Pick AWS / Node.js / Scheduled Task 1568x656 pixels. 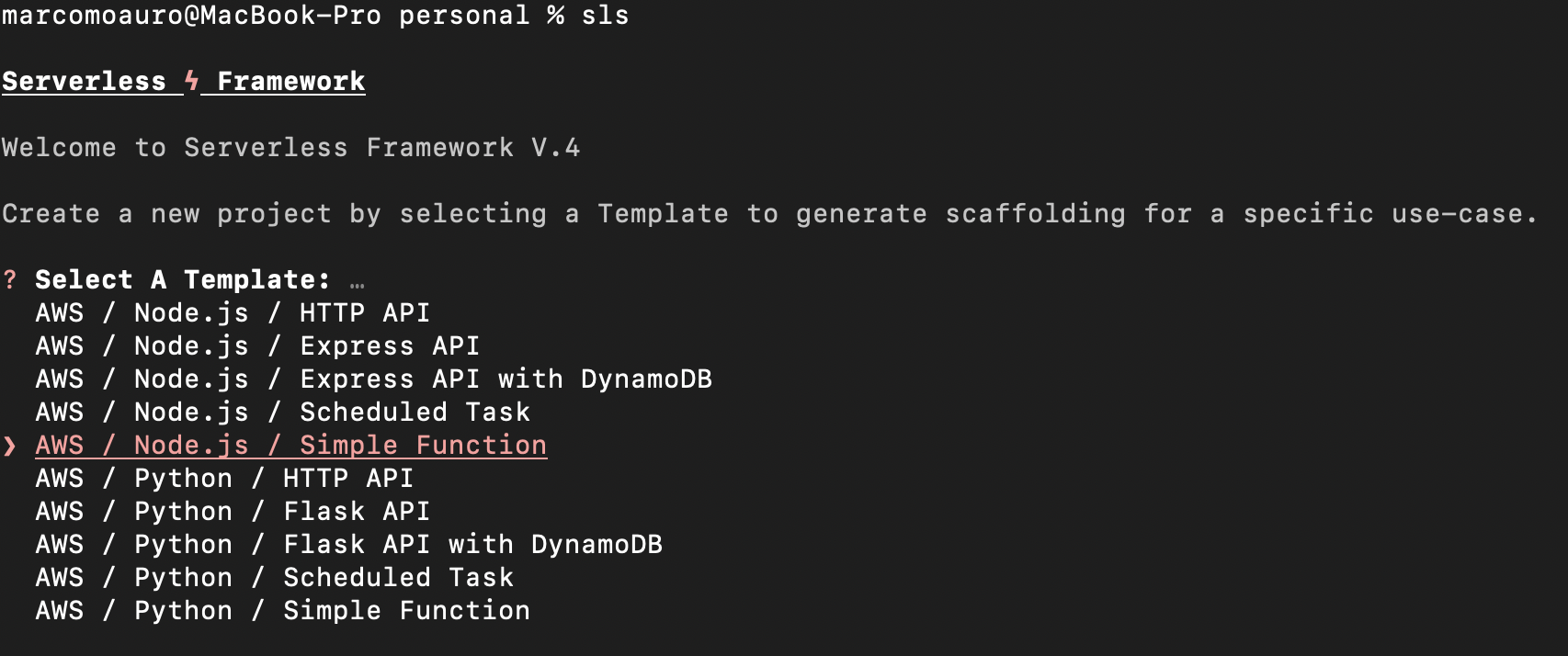[x=282, y=413]
